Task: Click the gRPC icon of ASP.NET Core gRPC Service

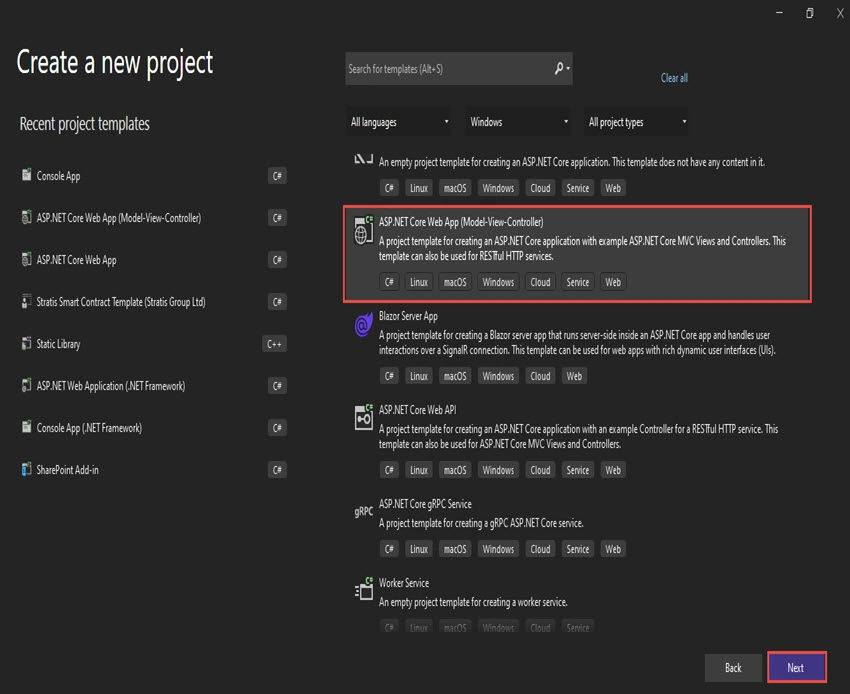Action: click(363, 511)
